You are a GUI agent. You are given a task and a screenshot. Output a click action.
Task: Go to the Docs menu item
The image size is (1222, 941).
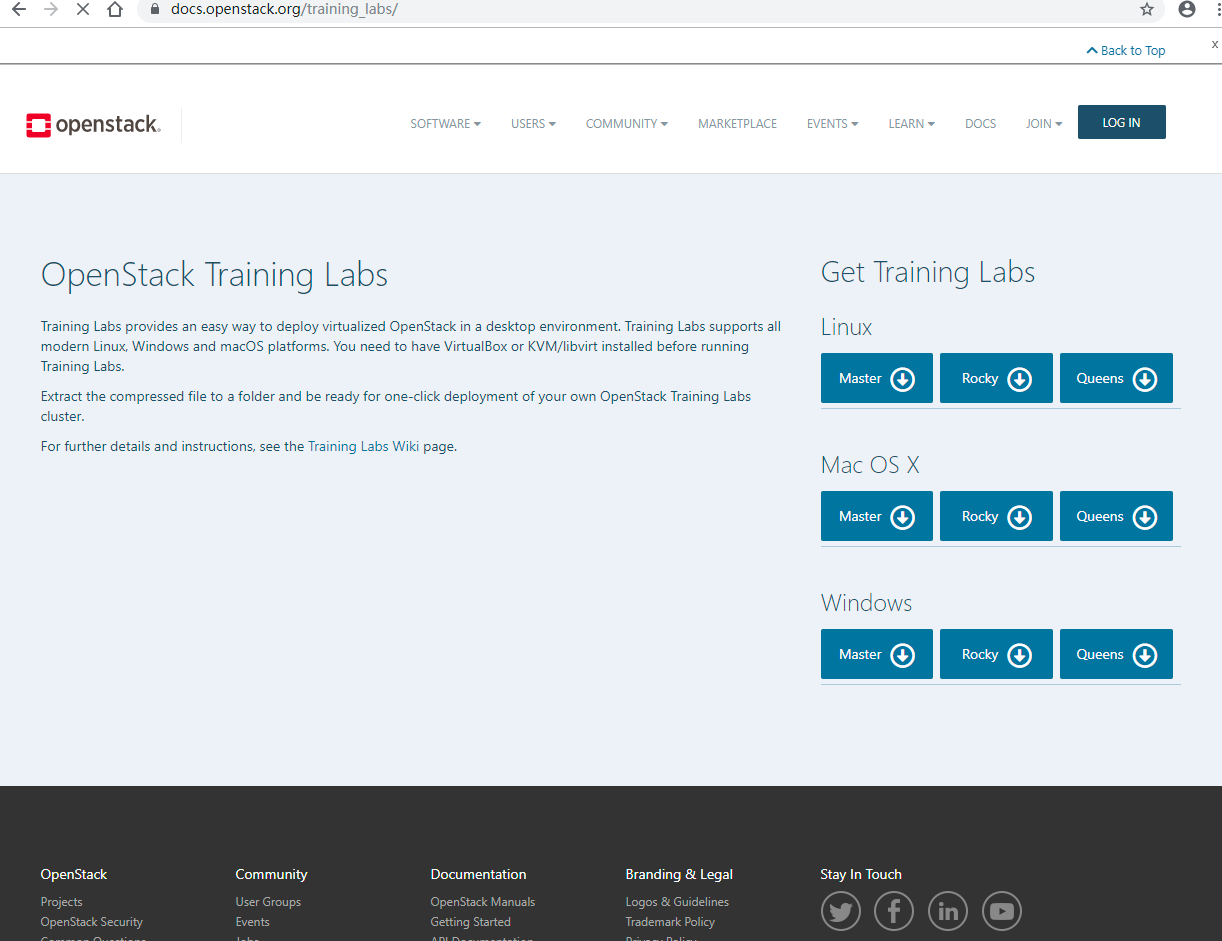[980, 124]
